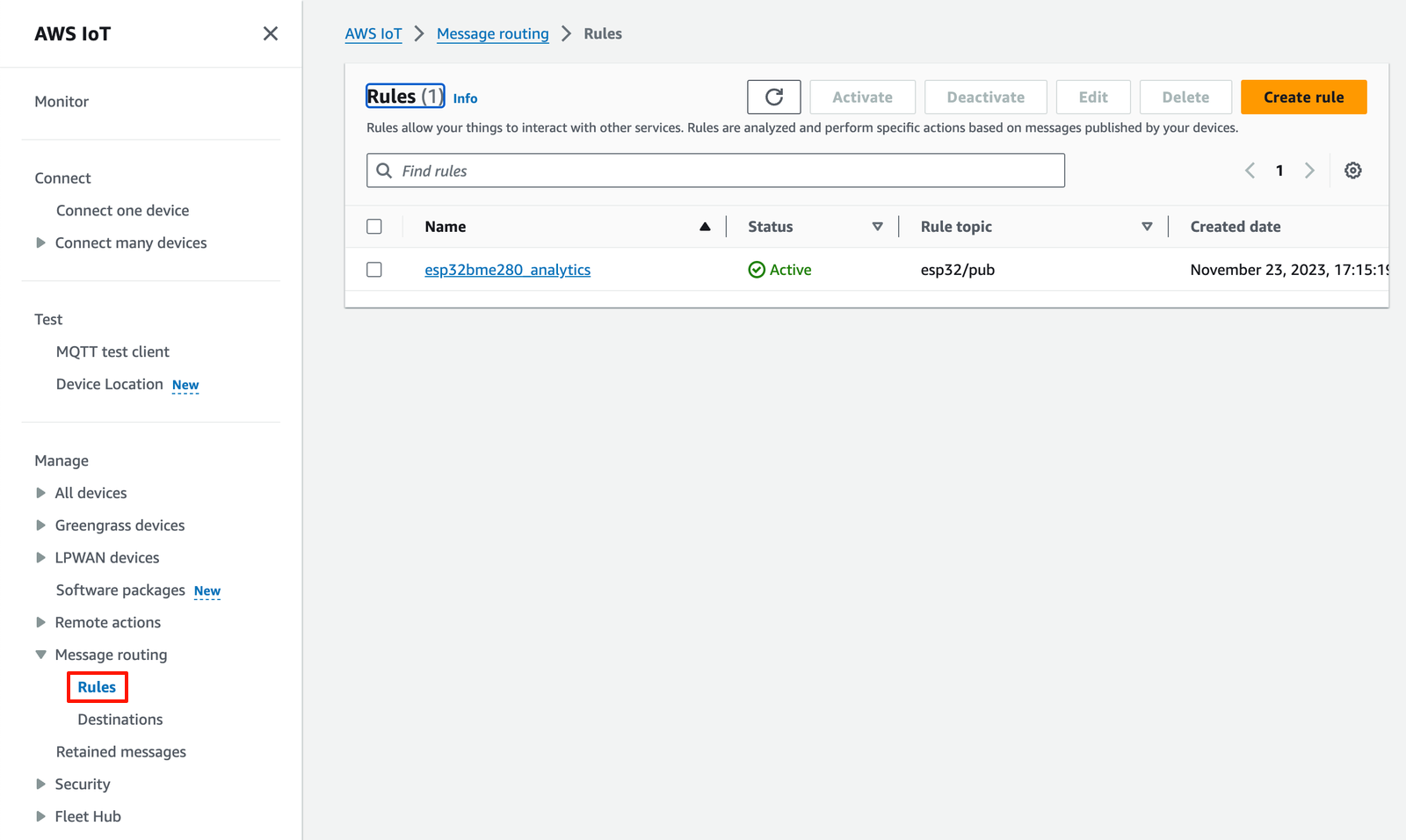Expand Connect many devices
The image size is (1406, 840).
point(40,243)
